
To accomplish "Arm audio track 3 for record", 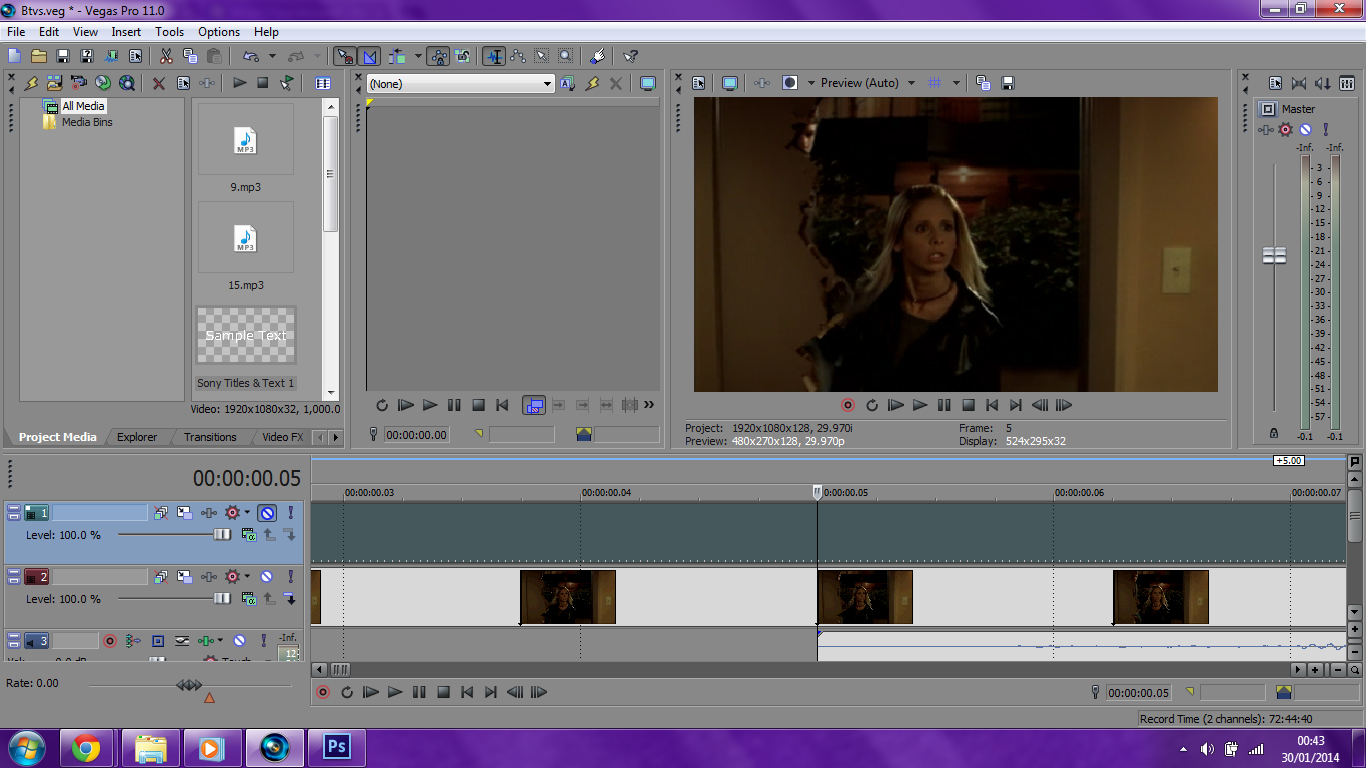I will coord(110,641).
